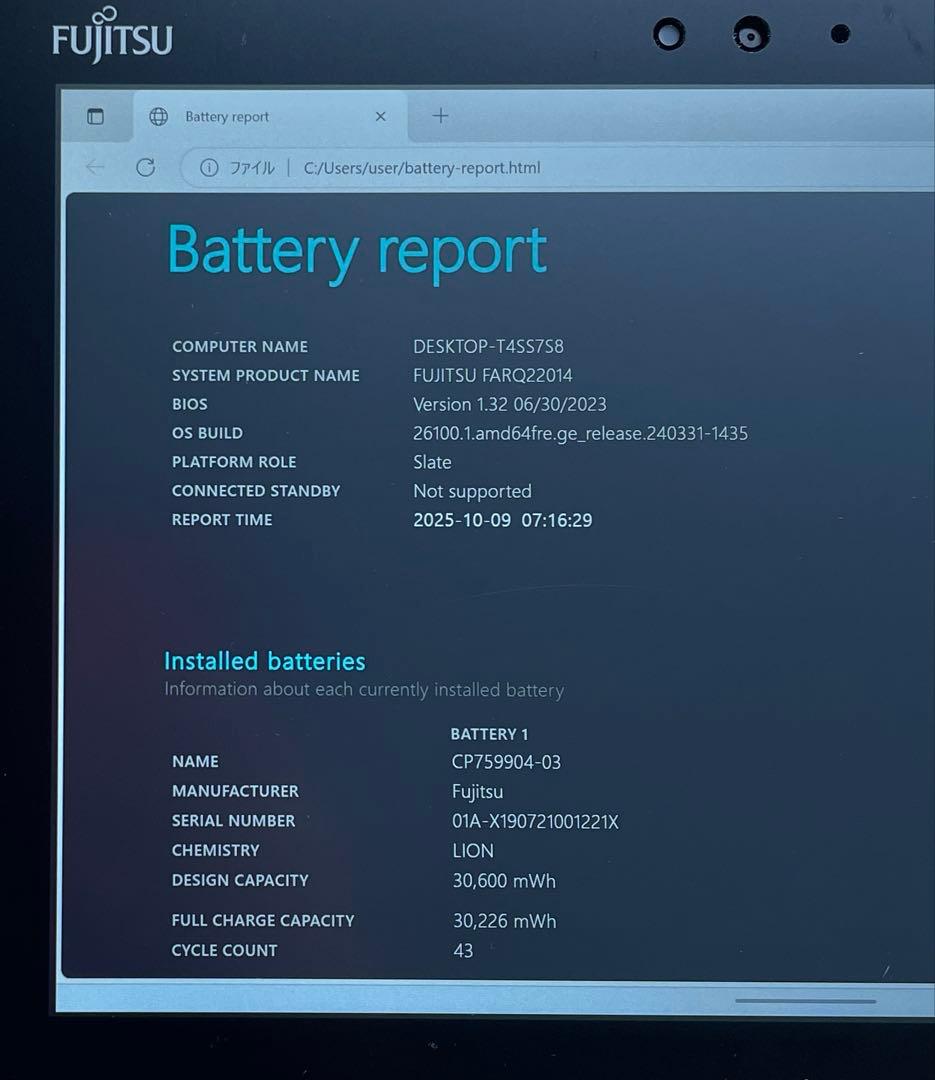935x1080 pixels.
Task: Click Not supported connected standby value
Action: click(472, 491)
